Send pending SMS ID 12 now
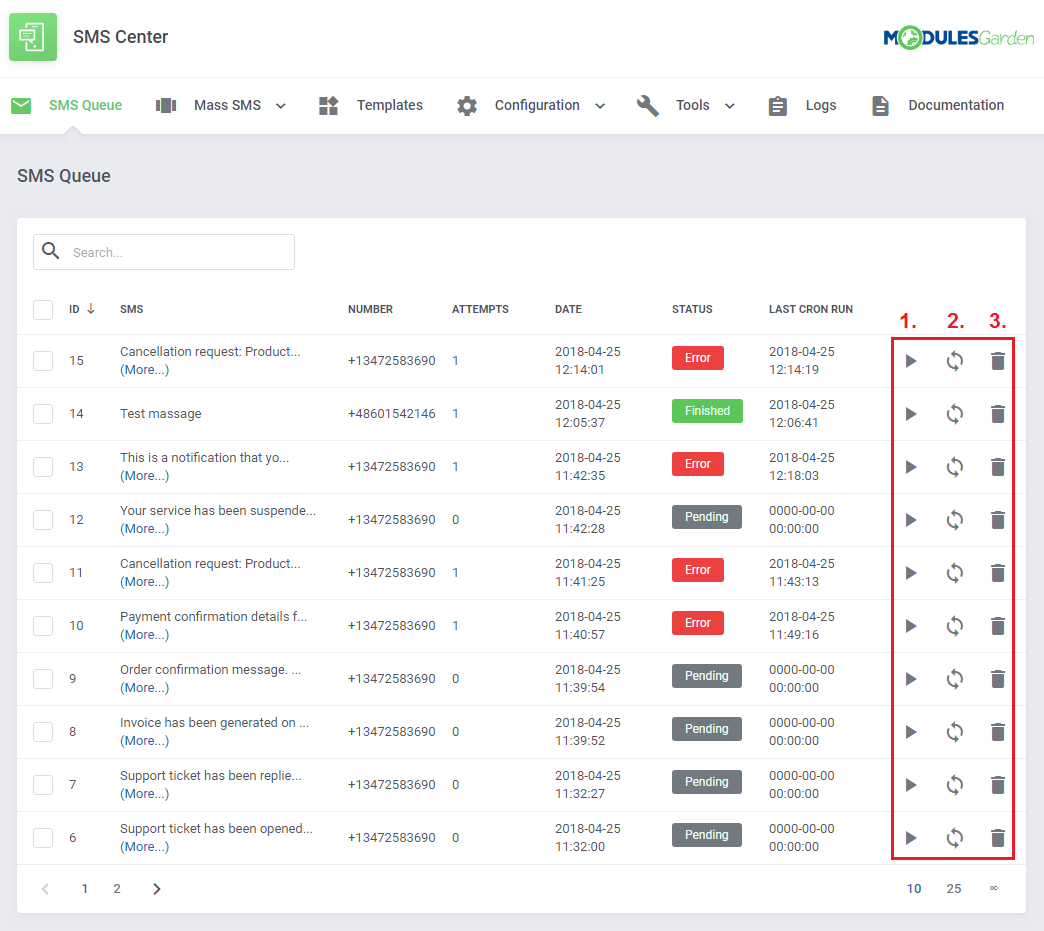The image size is (1044, 931). [911, 520]
